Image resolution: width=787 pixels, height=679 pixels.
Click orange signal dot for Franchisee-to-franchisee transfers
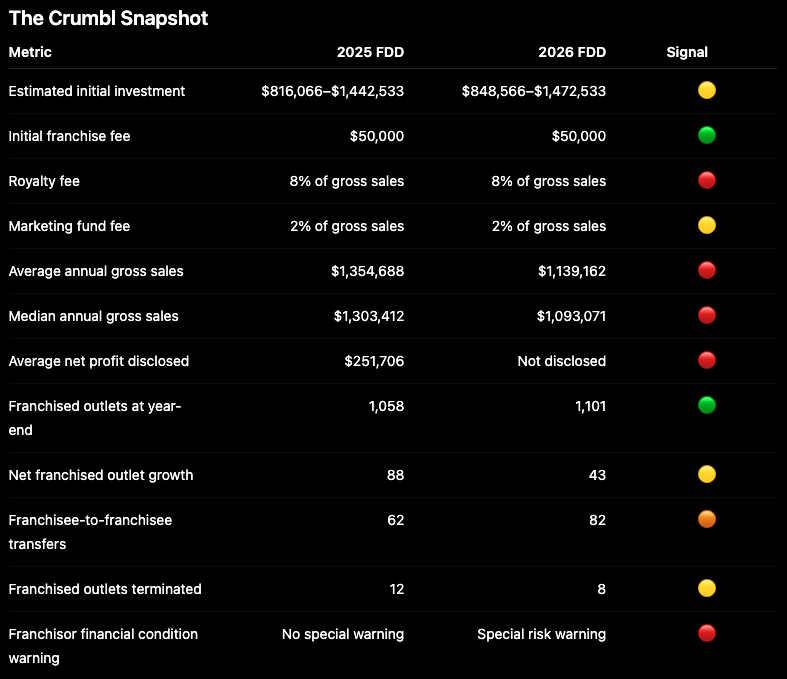pyautogui.click(x=707, y=519)
